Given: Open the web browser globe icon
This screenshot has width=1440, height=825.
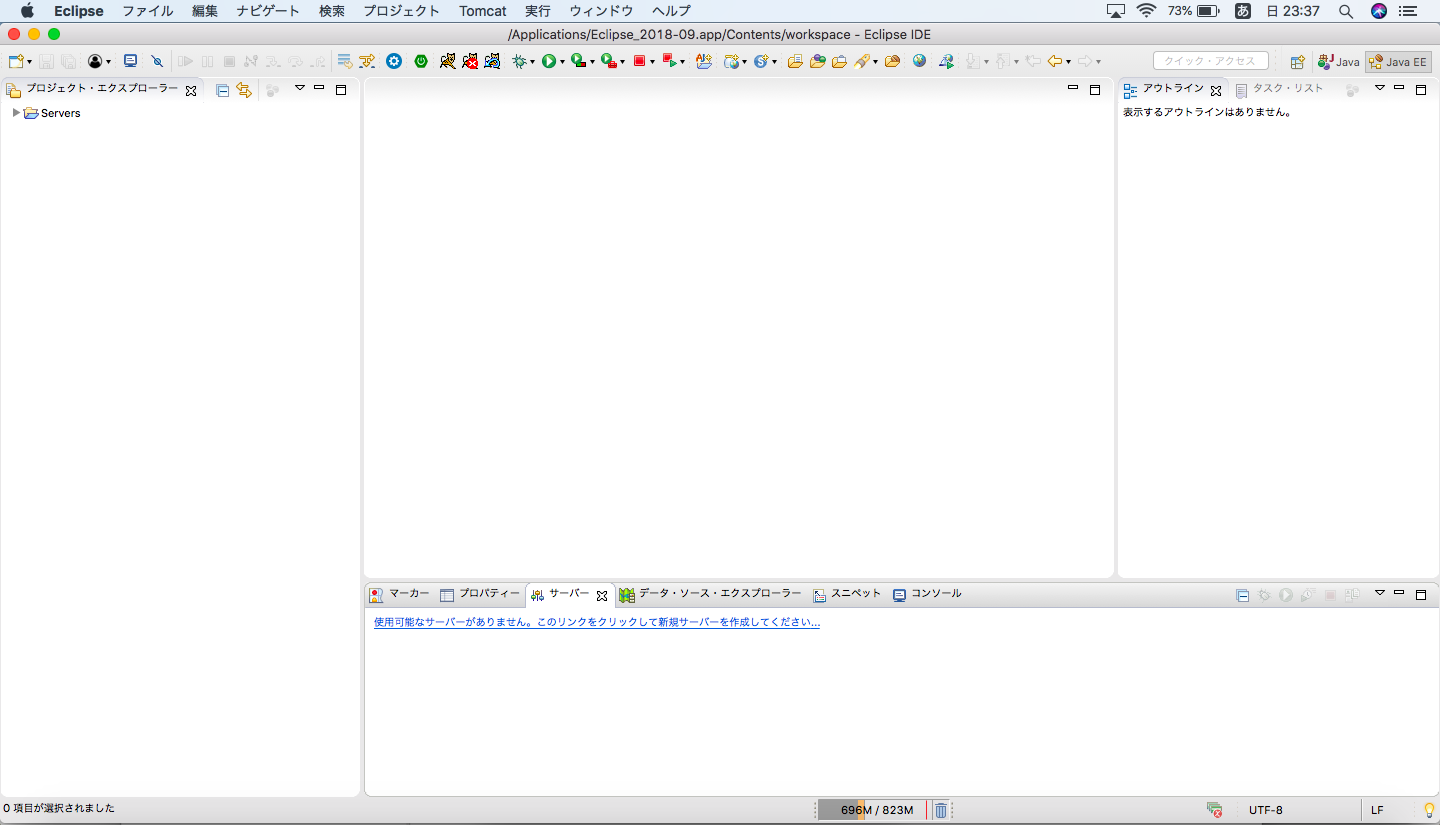Looking at the screenshot, I should (919, 60).
